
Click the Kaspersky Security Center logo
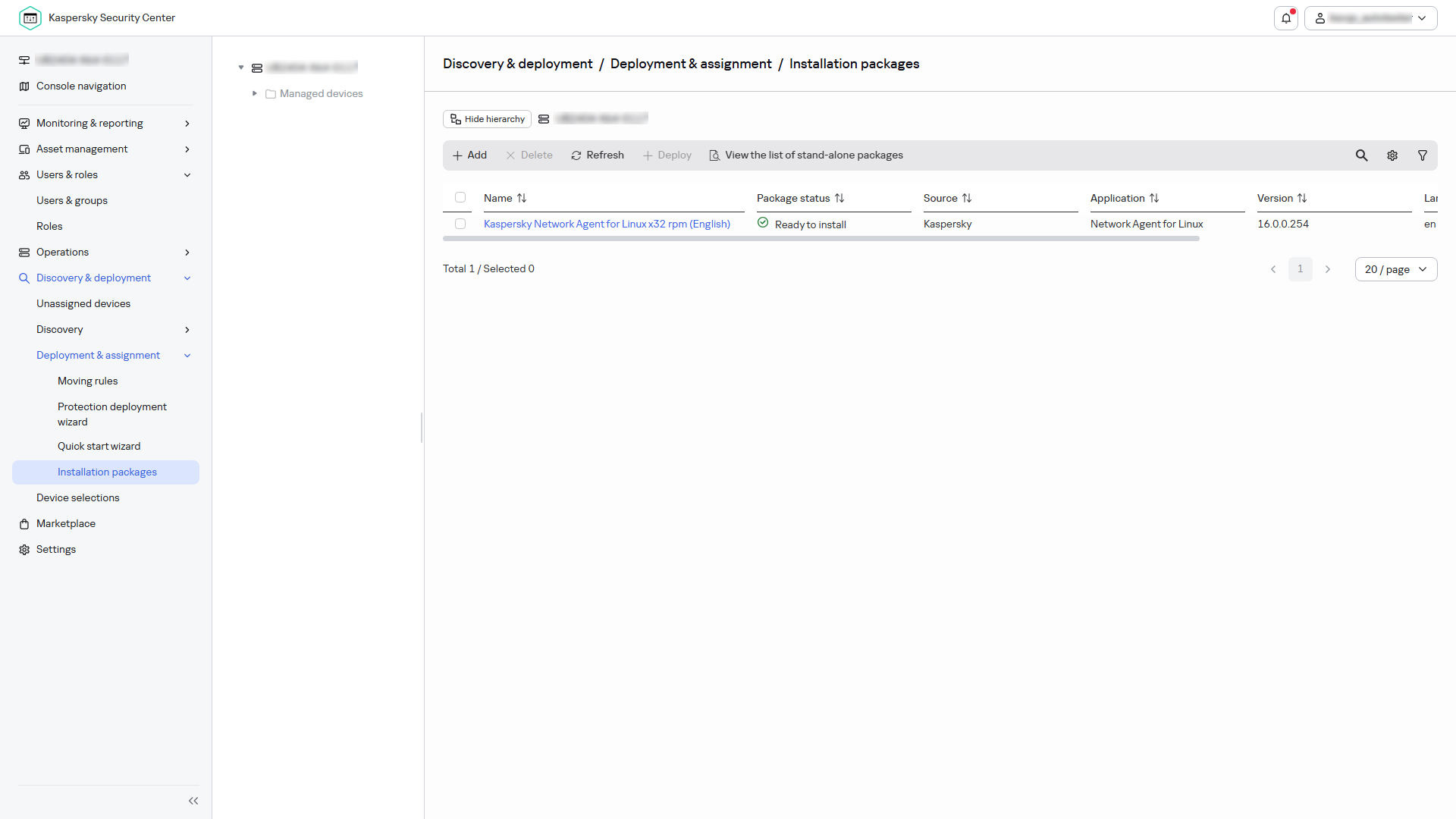tap(30, 17)
